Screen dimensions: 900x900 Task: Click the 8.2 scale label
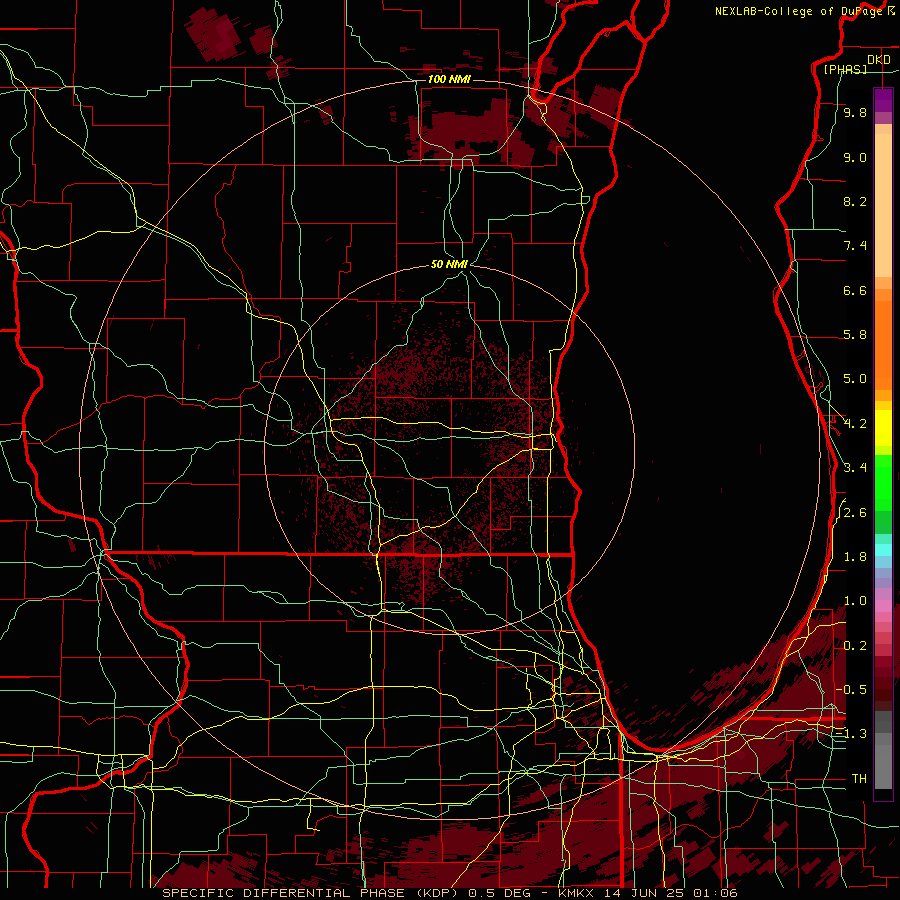[855, 201]
